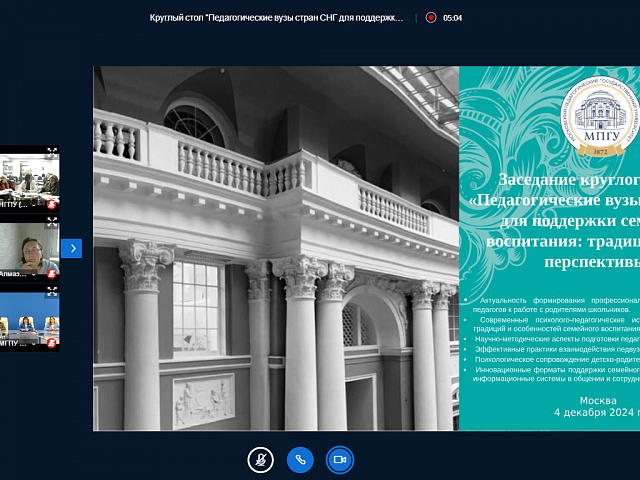Click the meeting title "Круглый стол"
This screenshot has height=480, width=640.
tap(276, 18)
